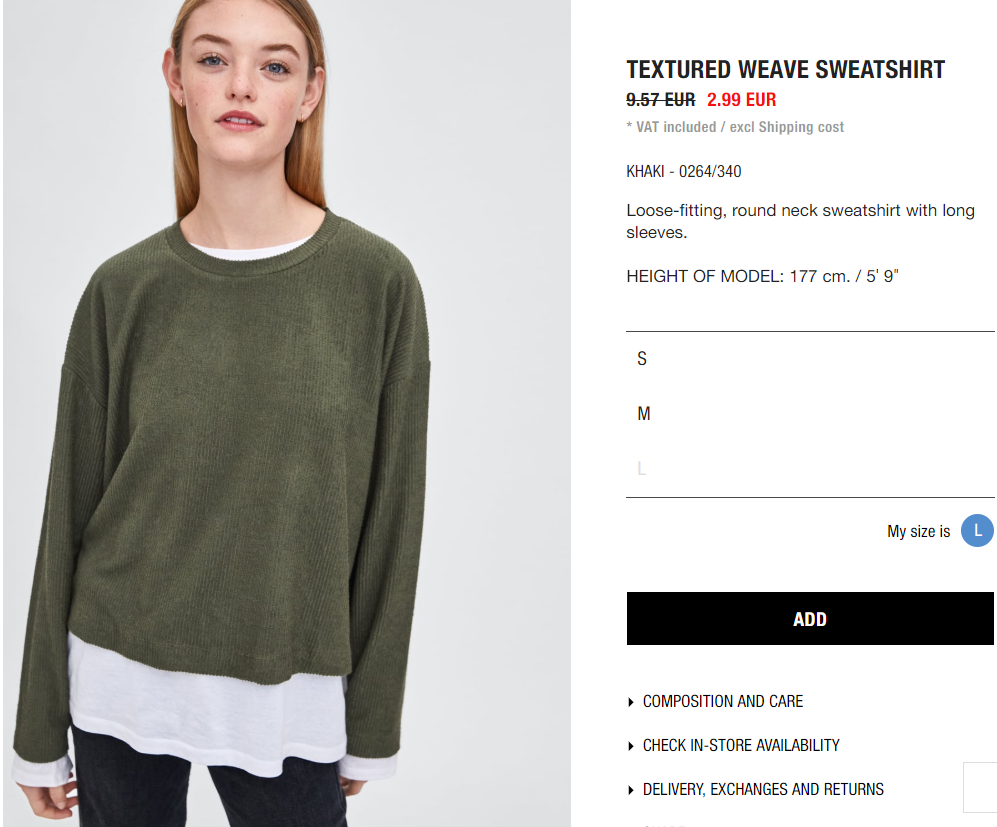Viewport: 997px width, 827px height.
Task: Click the white box at the lower right edge
Action: [980, 787]
